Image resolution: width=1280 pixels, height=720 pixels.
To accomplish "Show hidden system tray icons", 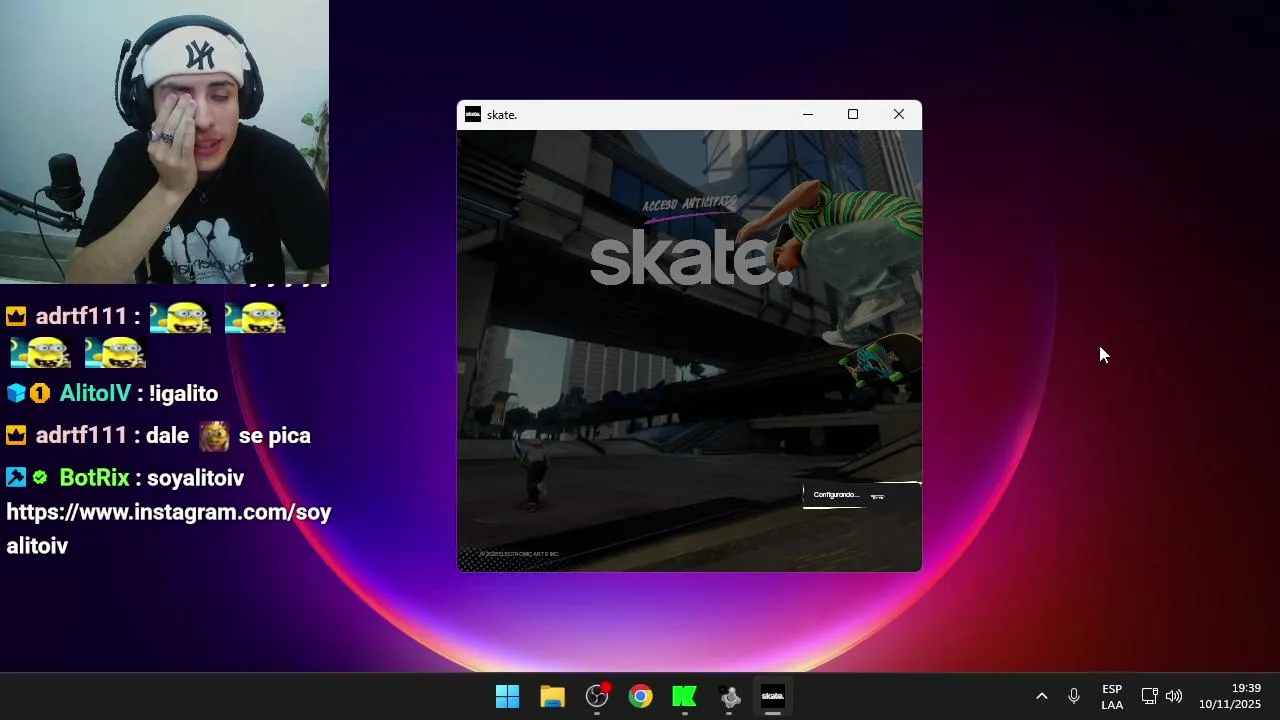I will click(x=1041, y=696).
